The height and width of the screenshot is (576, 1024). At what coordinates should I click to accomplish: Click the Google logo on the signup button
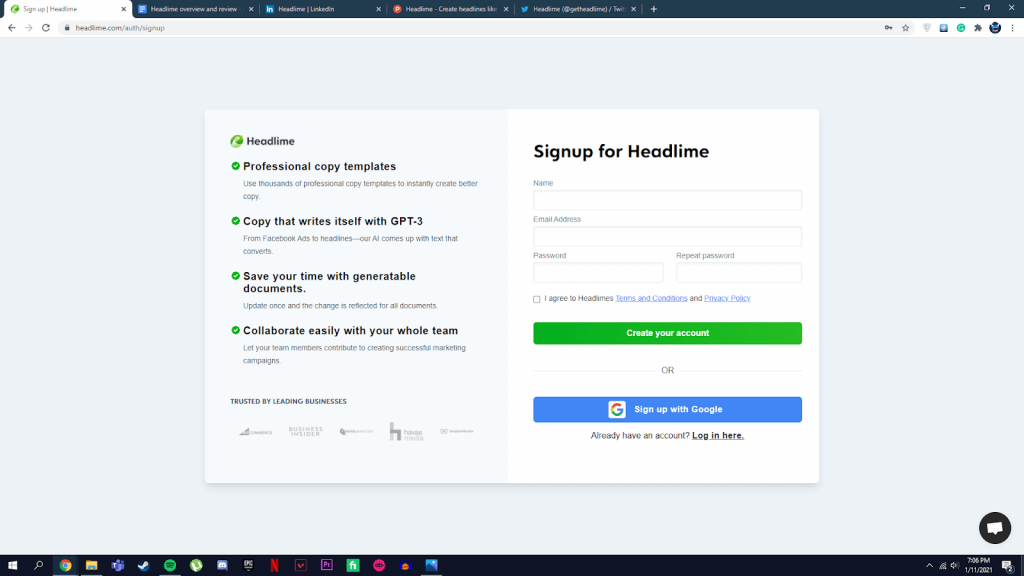(x=617, y=409)
